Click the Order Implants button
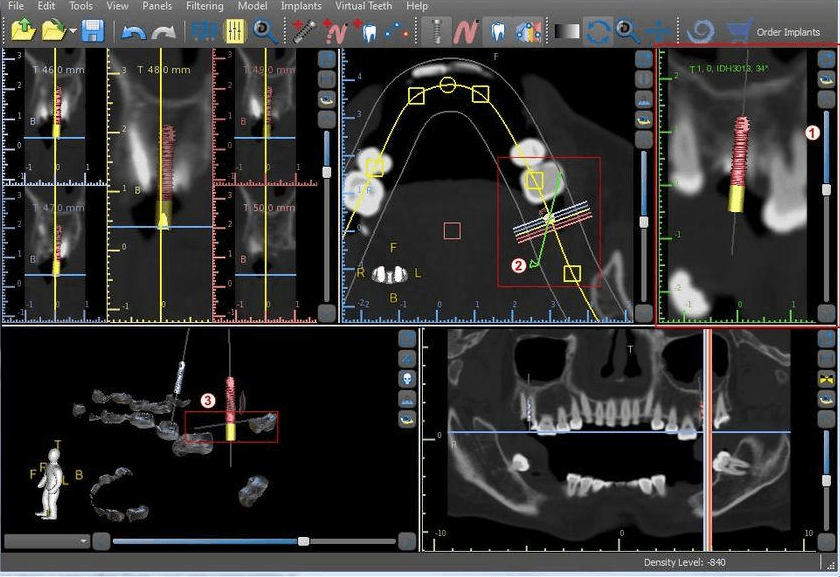The image size is (840, 577). point(788,32)
